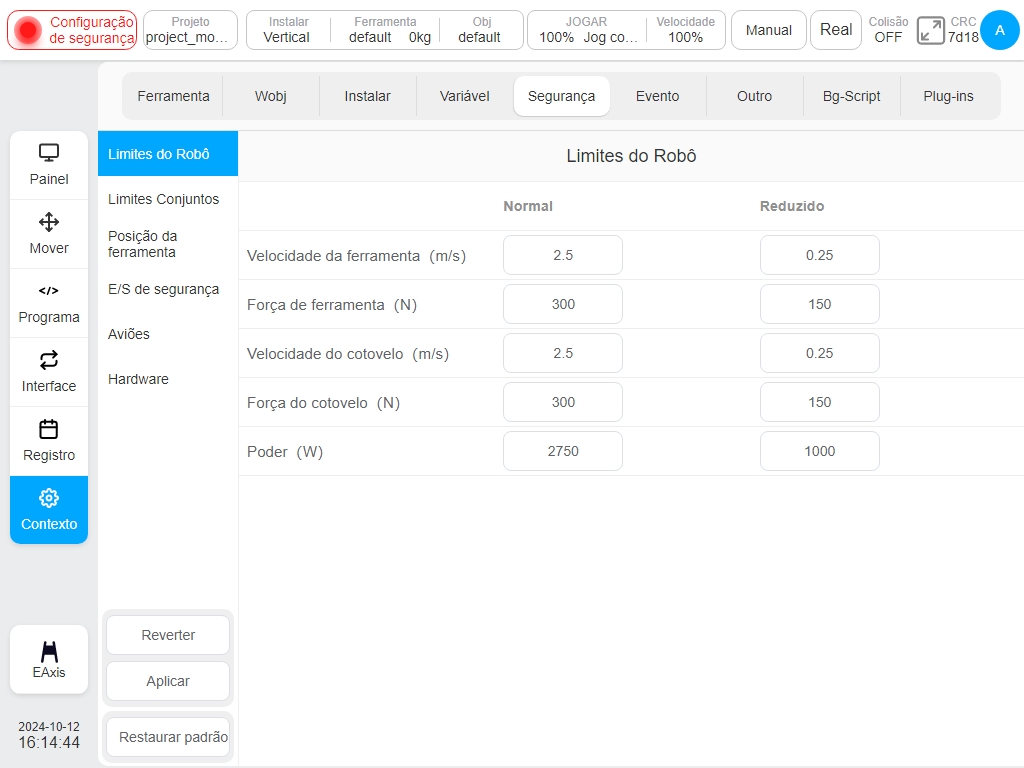
Task: Open the Registro calendar icon
Action: point(49,429)
